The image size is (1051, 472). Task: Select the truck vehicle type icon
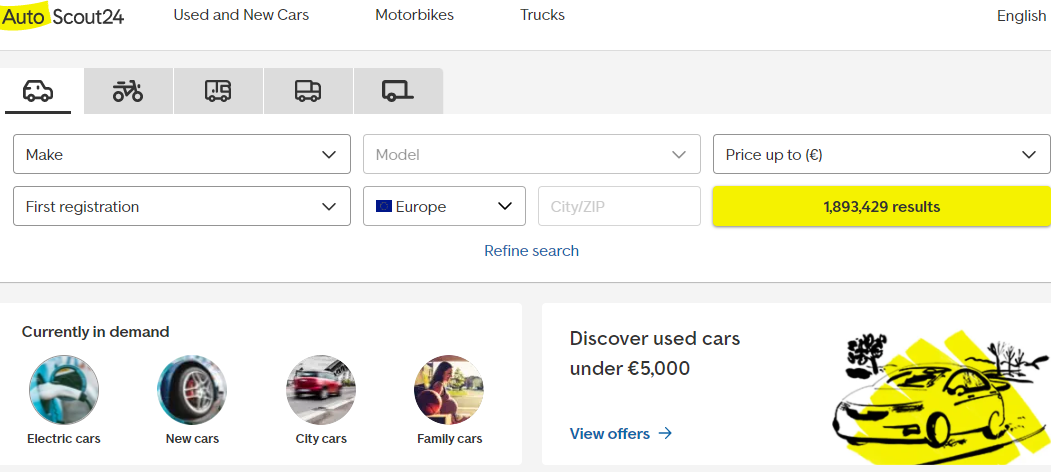tap(308, 92)
